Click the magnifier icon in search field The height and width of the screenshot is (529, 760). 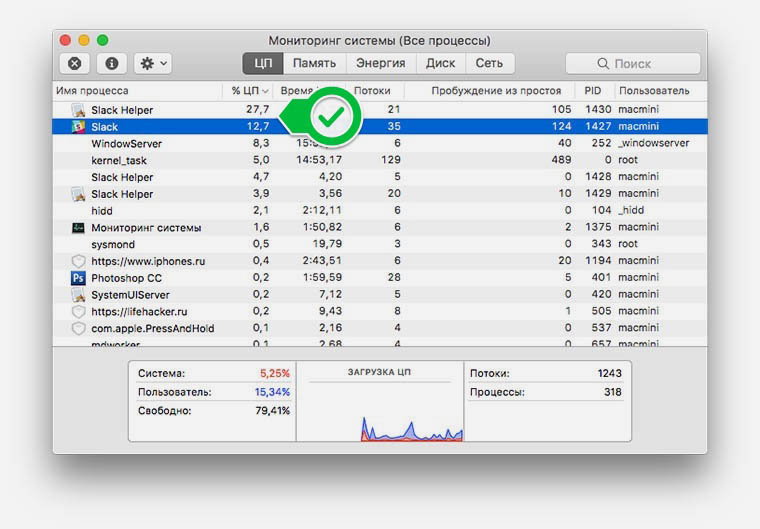[x=602, y=64]
